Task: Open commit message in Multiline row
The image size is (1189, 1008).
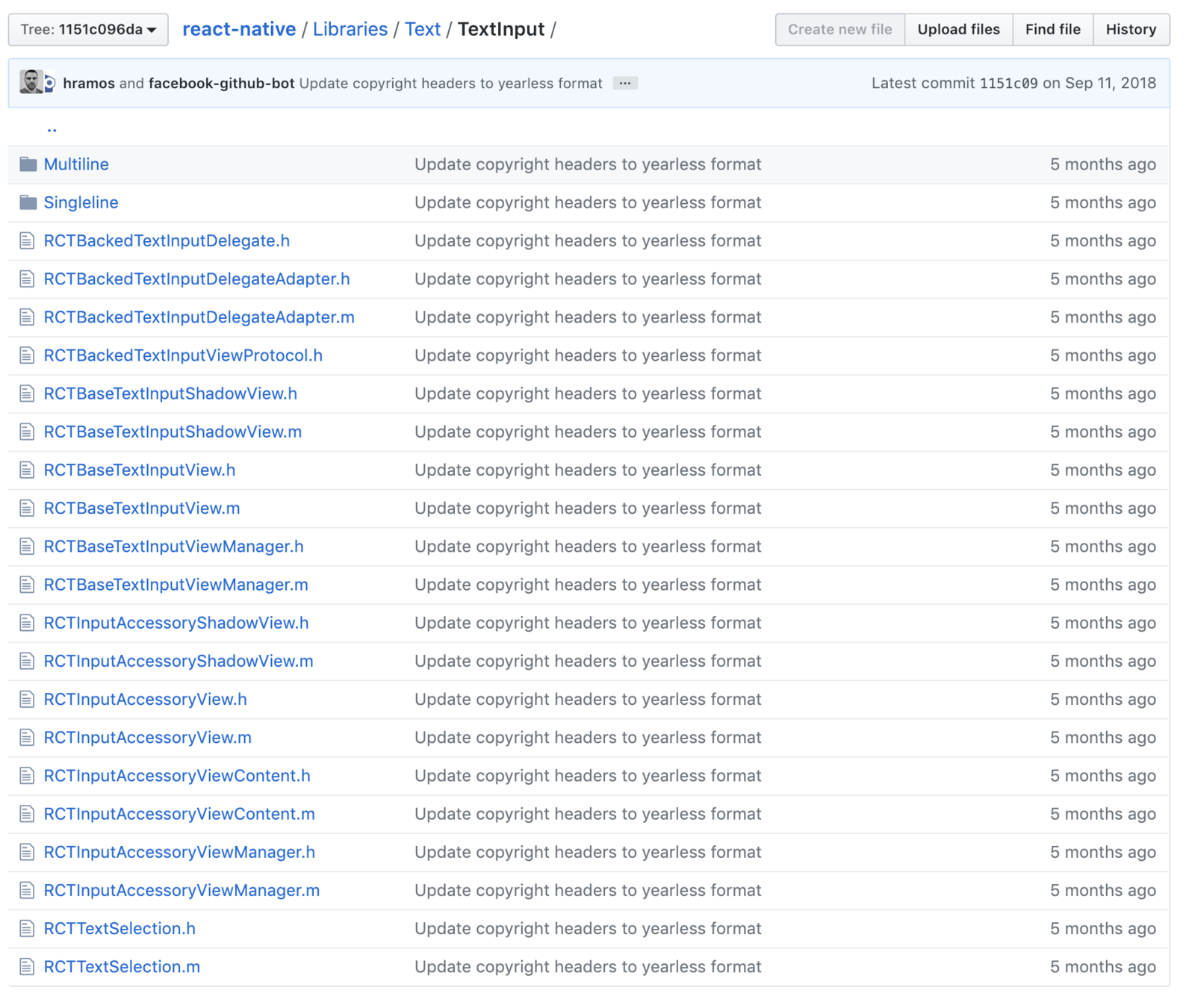Action: click(x=588, y=164)
